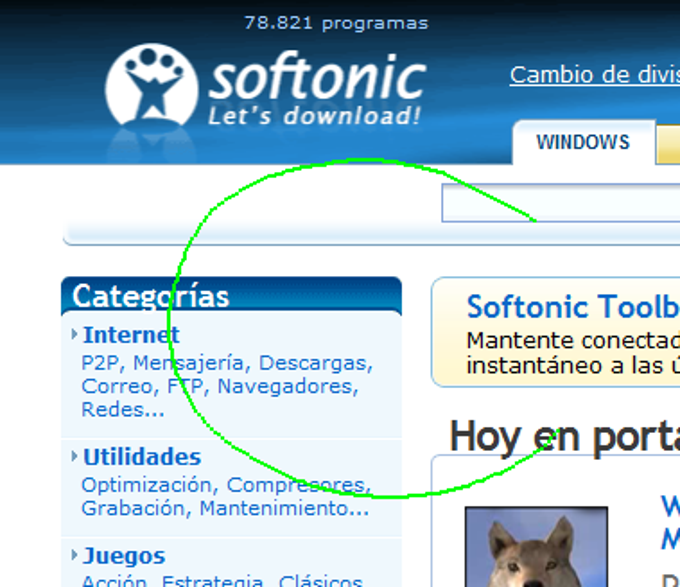Open the Compresores subcategory link
This screenshot has height=587, width=680.
click(x=297, y=485)
